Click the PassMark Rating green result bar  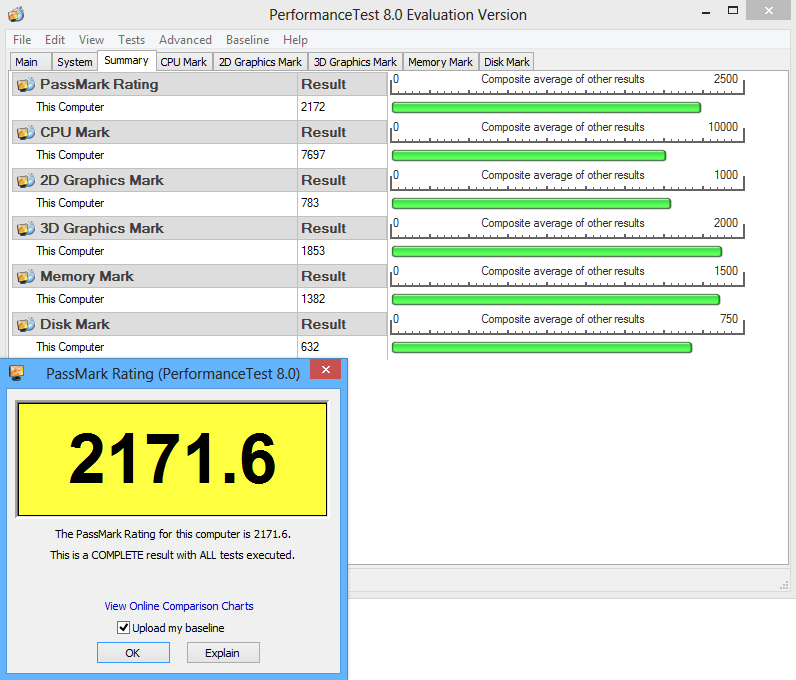[x=546, y=107]
